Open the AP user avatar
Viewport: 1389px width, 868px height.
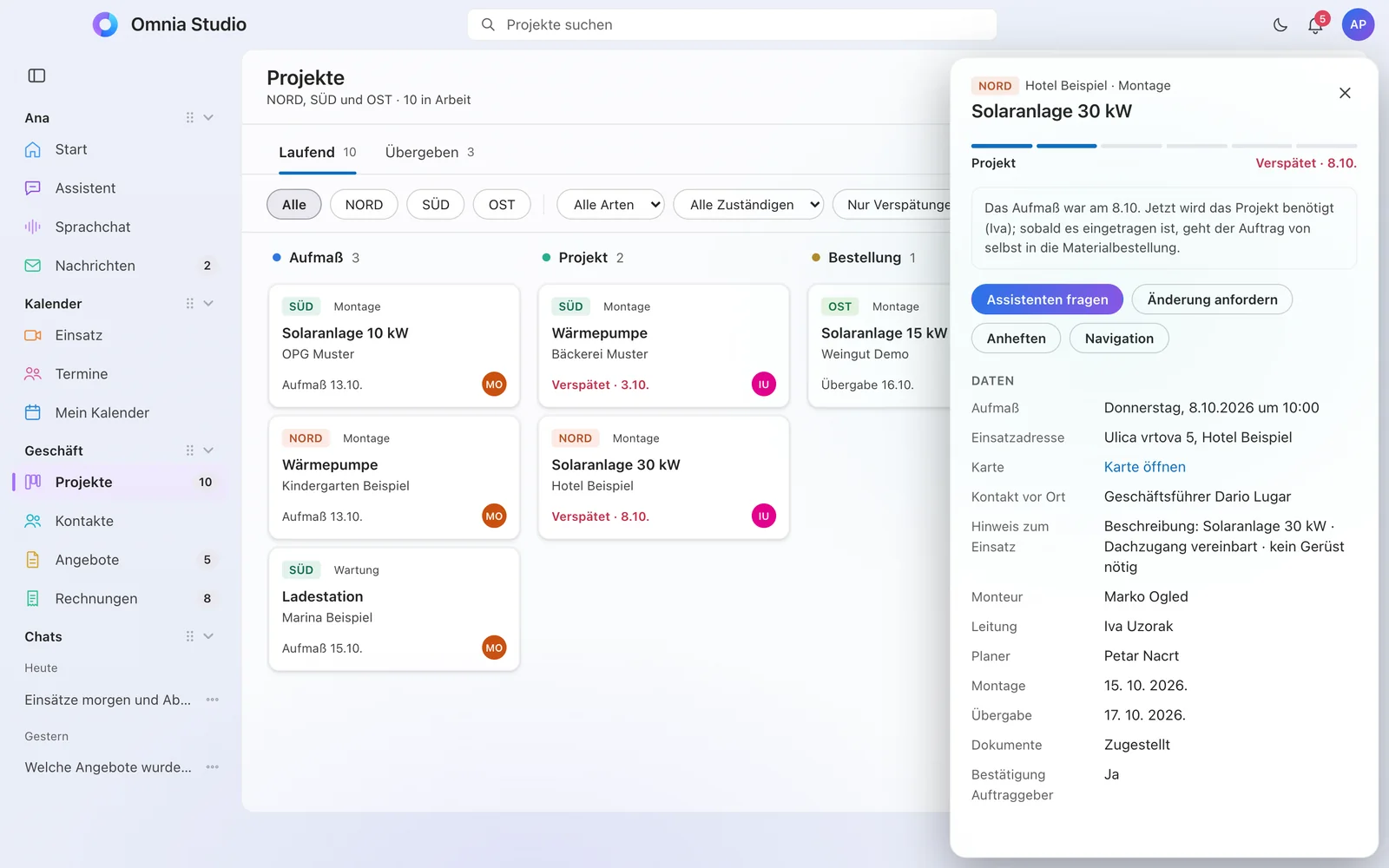pyautogui.click(x=1359, y=24)
